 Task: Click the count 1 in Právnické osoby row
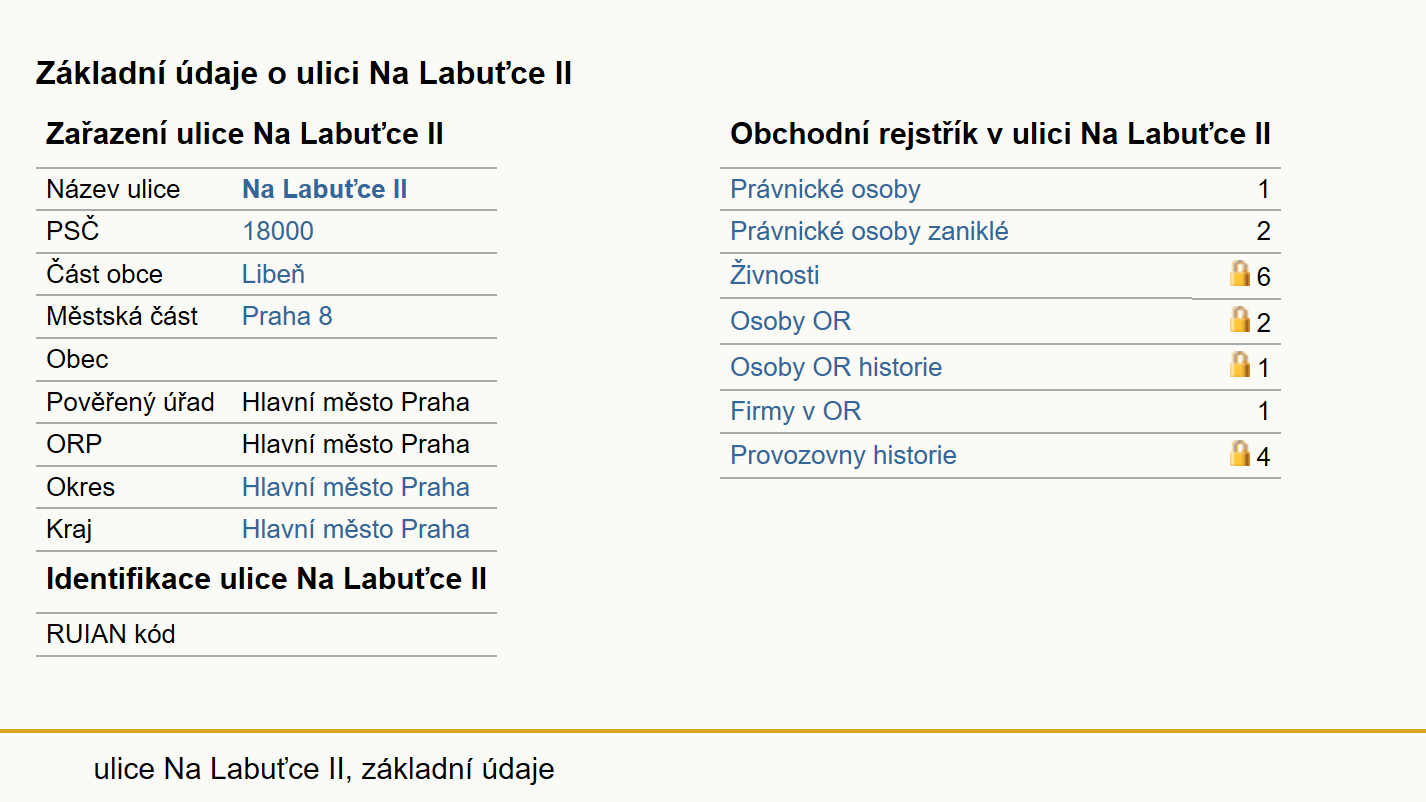point(1263,189)
